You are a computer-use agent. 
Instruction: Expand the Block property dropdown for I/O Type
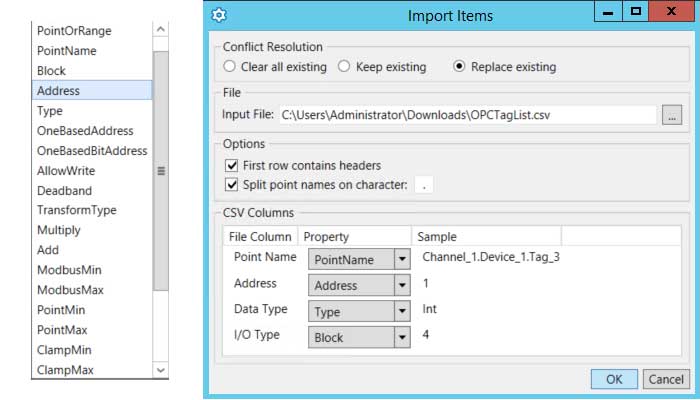pos(401,338)
